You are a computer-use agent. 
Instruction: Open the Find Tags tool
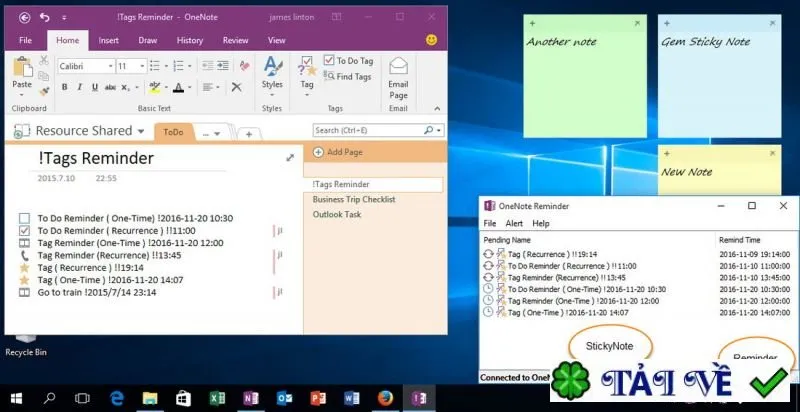(347, 76)
